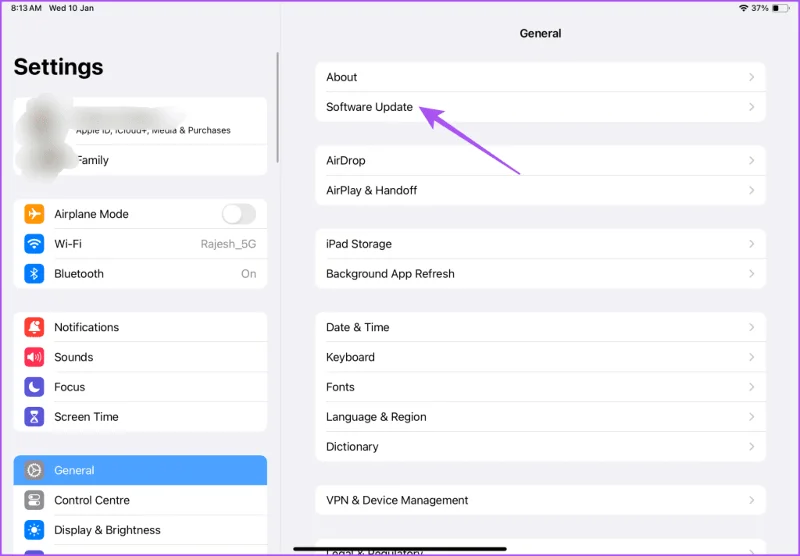
Task: Open Wi-Fi network Rajesh_5G setting
Action: pyautogui.click(x=228, y=244)
